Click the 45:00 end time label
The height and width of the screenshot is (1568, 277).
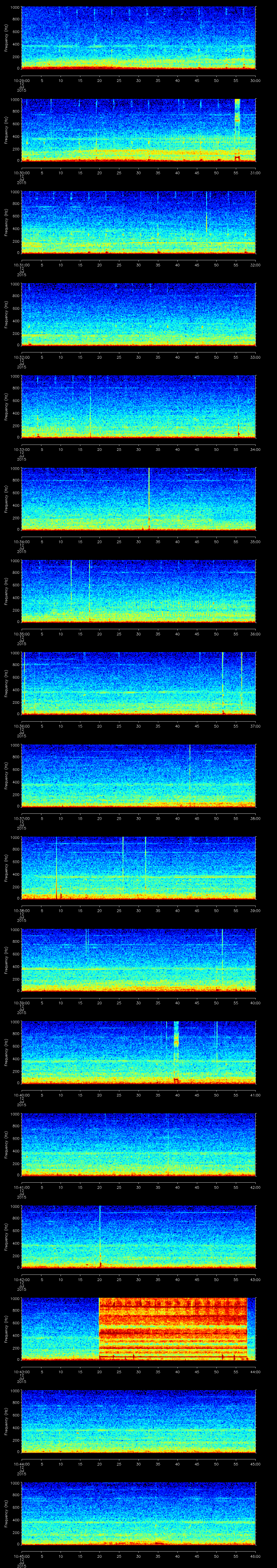click(x=255, y=1463)
